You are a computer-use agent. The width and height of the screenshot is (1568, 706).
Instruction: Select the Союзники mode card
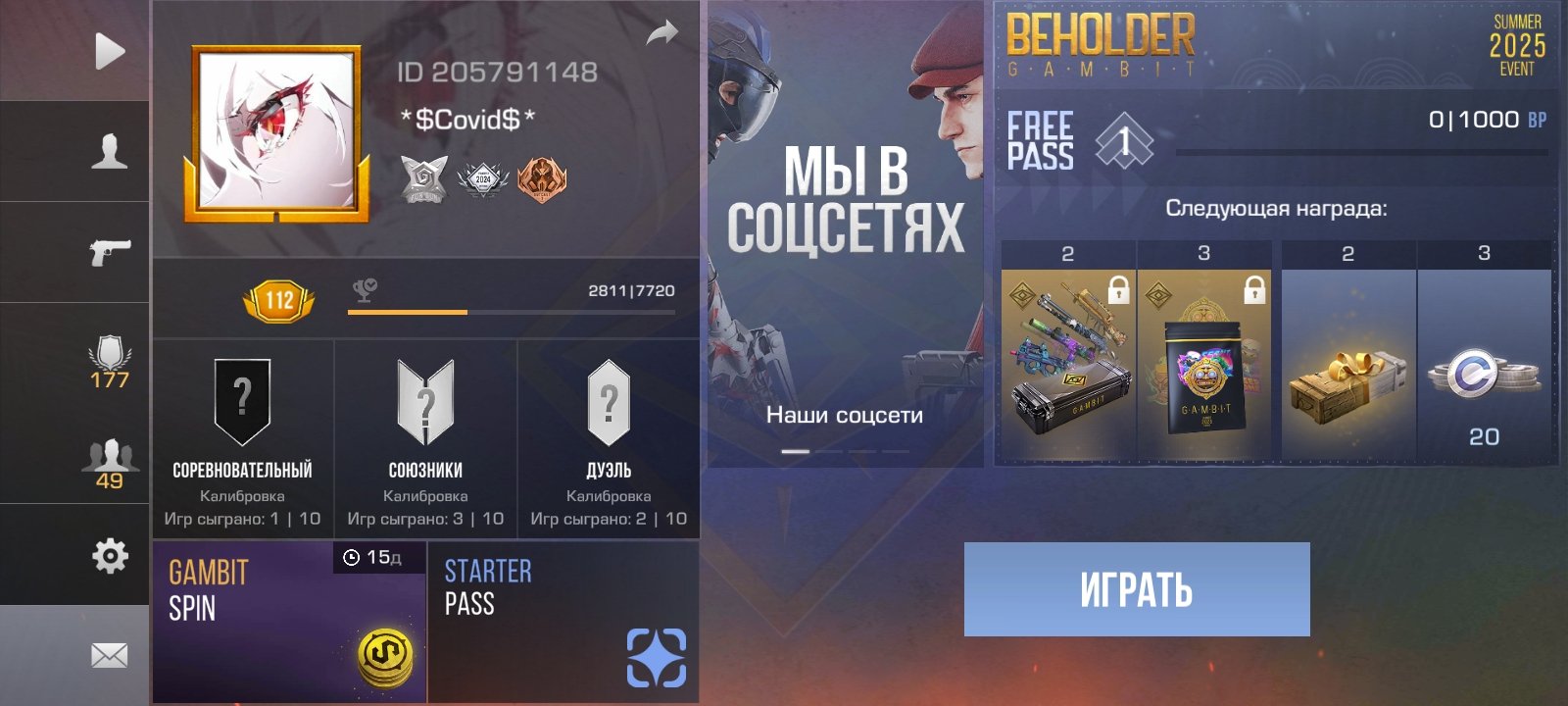point(425,439)
